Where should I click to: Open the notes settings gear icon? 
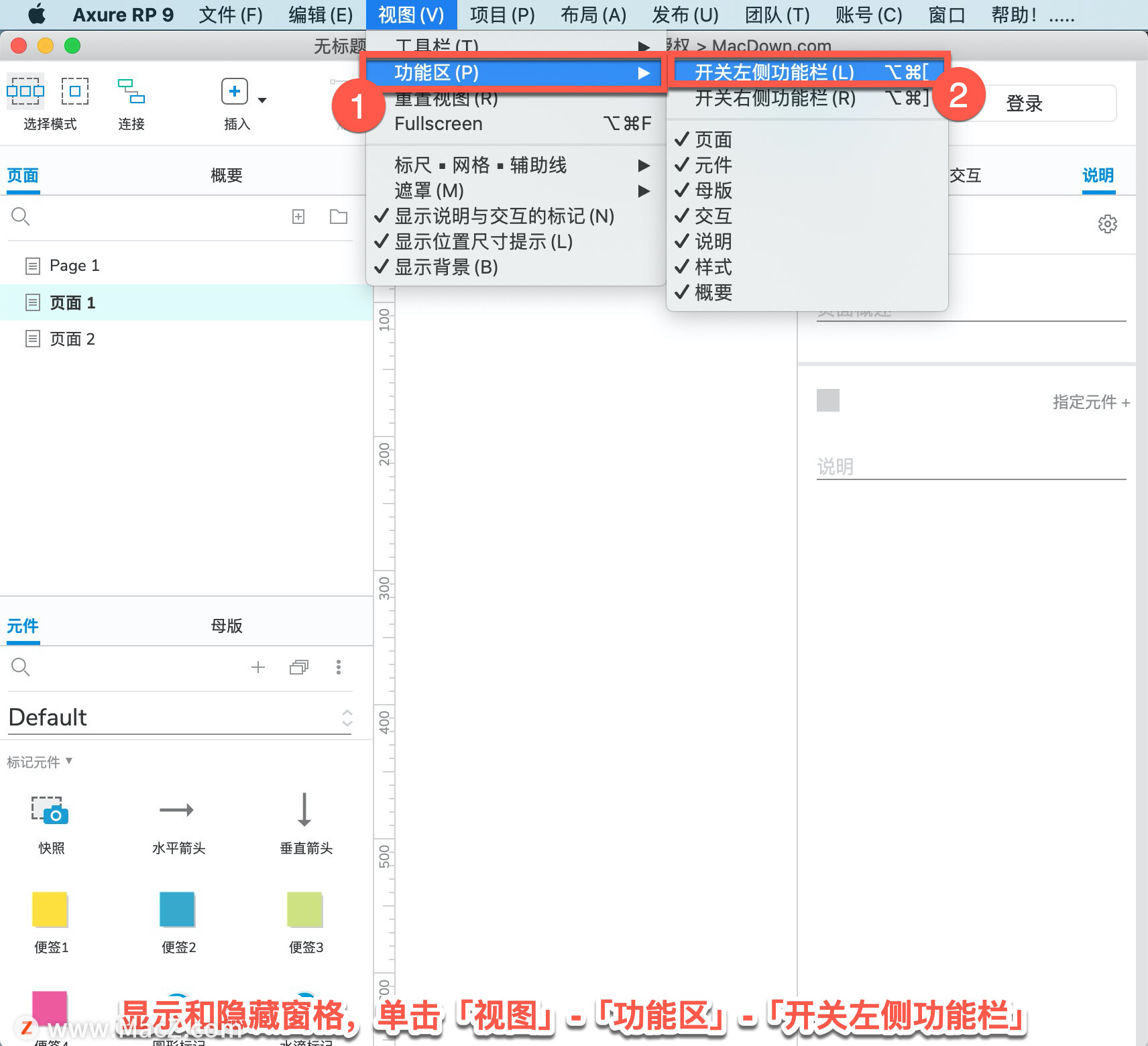point(1108,224)
